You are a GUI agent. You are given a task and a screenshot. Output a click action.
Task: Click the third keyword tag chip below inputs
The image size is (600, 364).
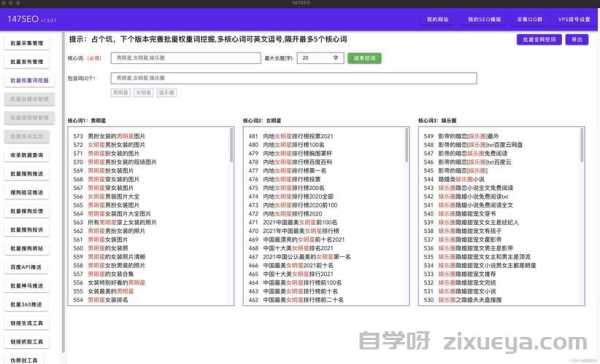pos(167,93)
